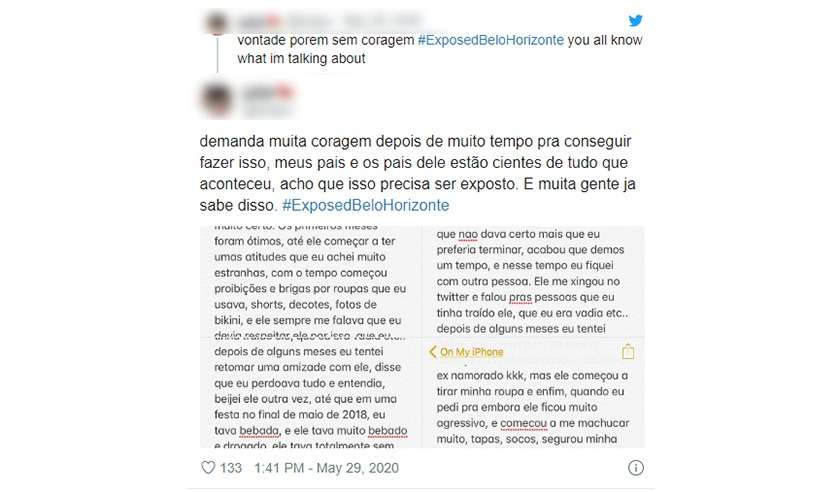Tap the share icon in notes screenshot

click(x=628, y=352)
